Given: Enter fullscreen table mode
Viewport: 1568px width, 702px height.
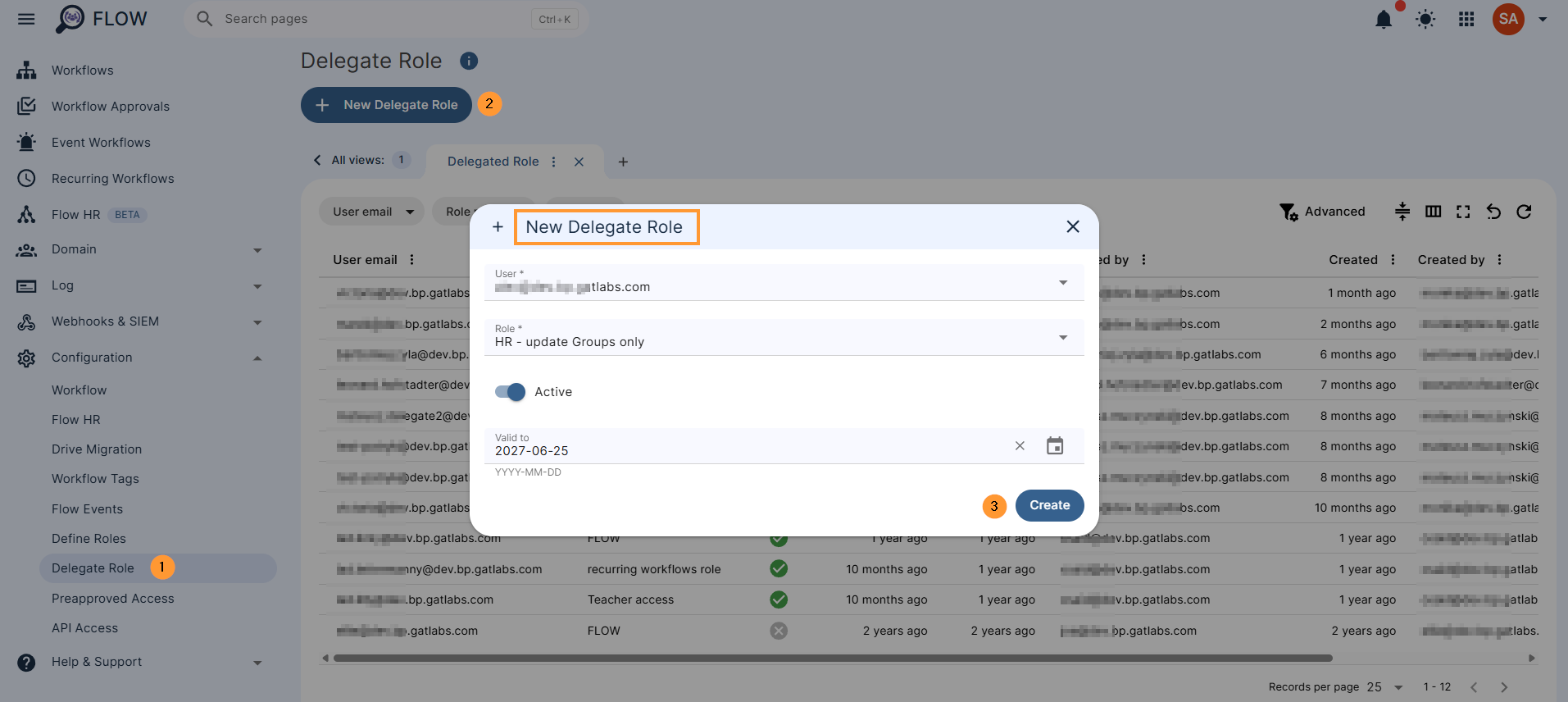Looking at the screenshot, I should (1463, 212).
